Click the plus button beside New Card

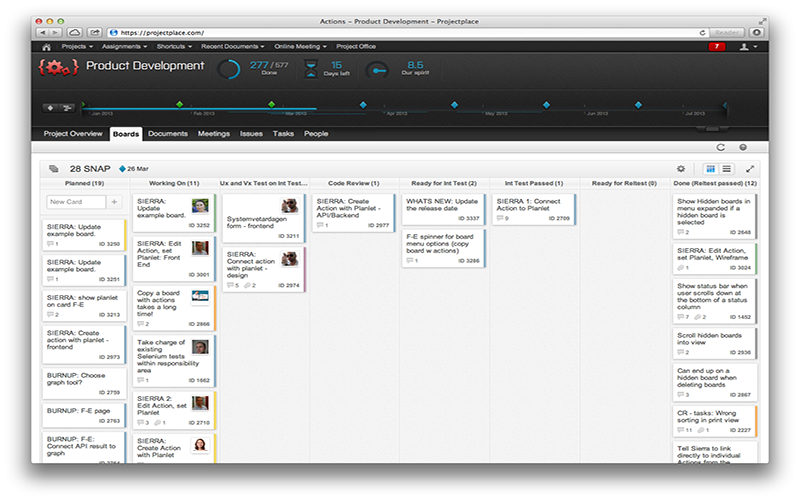pyautogui.click(x=114, y=202)
